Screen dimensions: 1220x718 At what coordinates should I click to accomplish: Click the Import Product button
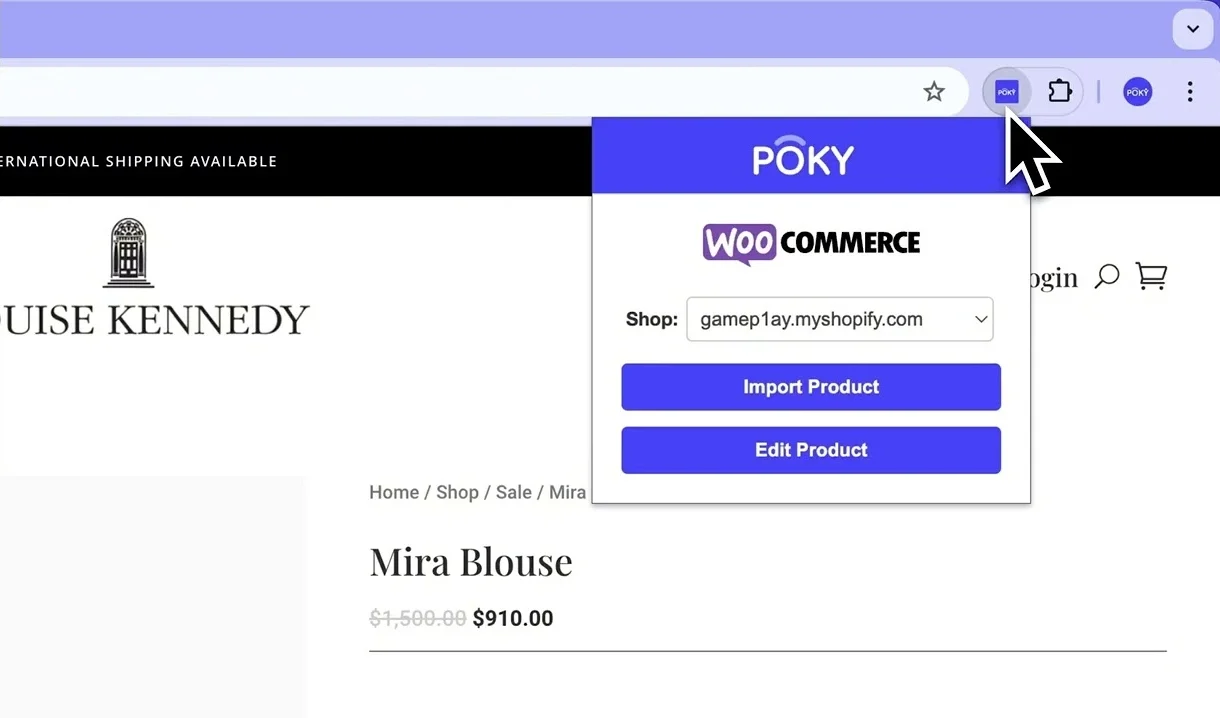tap(810, 387)
